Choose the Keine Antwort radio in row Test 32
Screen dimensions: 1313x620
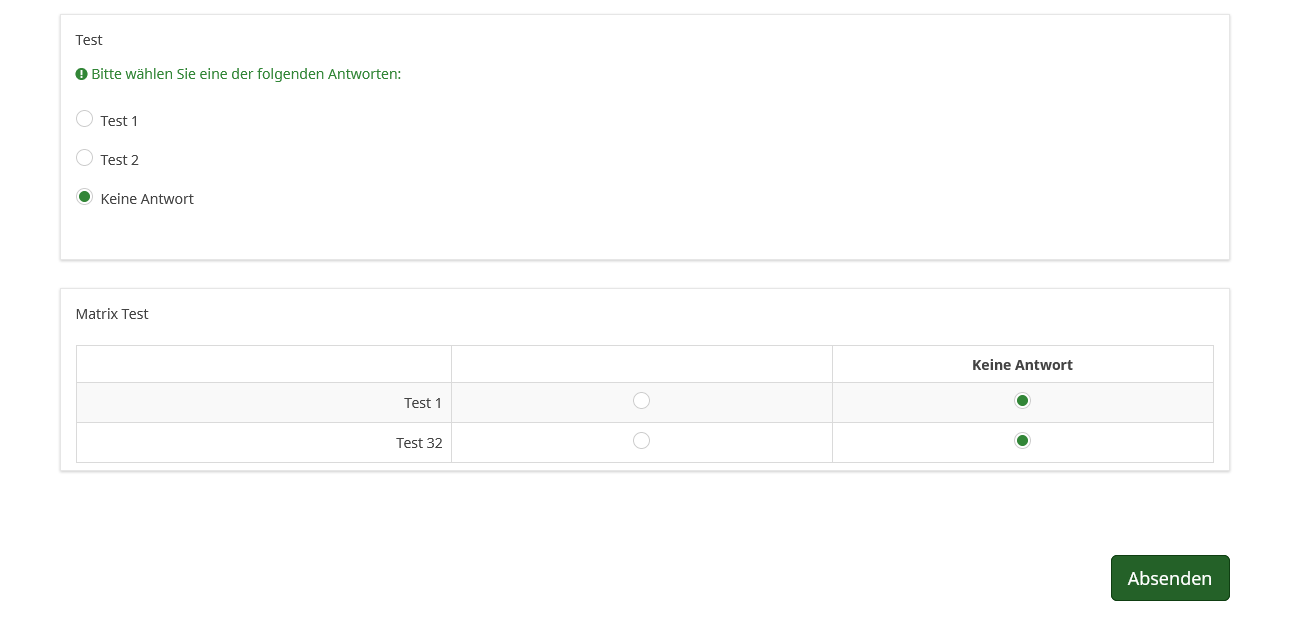click(x=1022, y=441)
